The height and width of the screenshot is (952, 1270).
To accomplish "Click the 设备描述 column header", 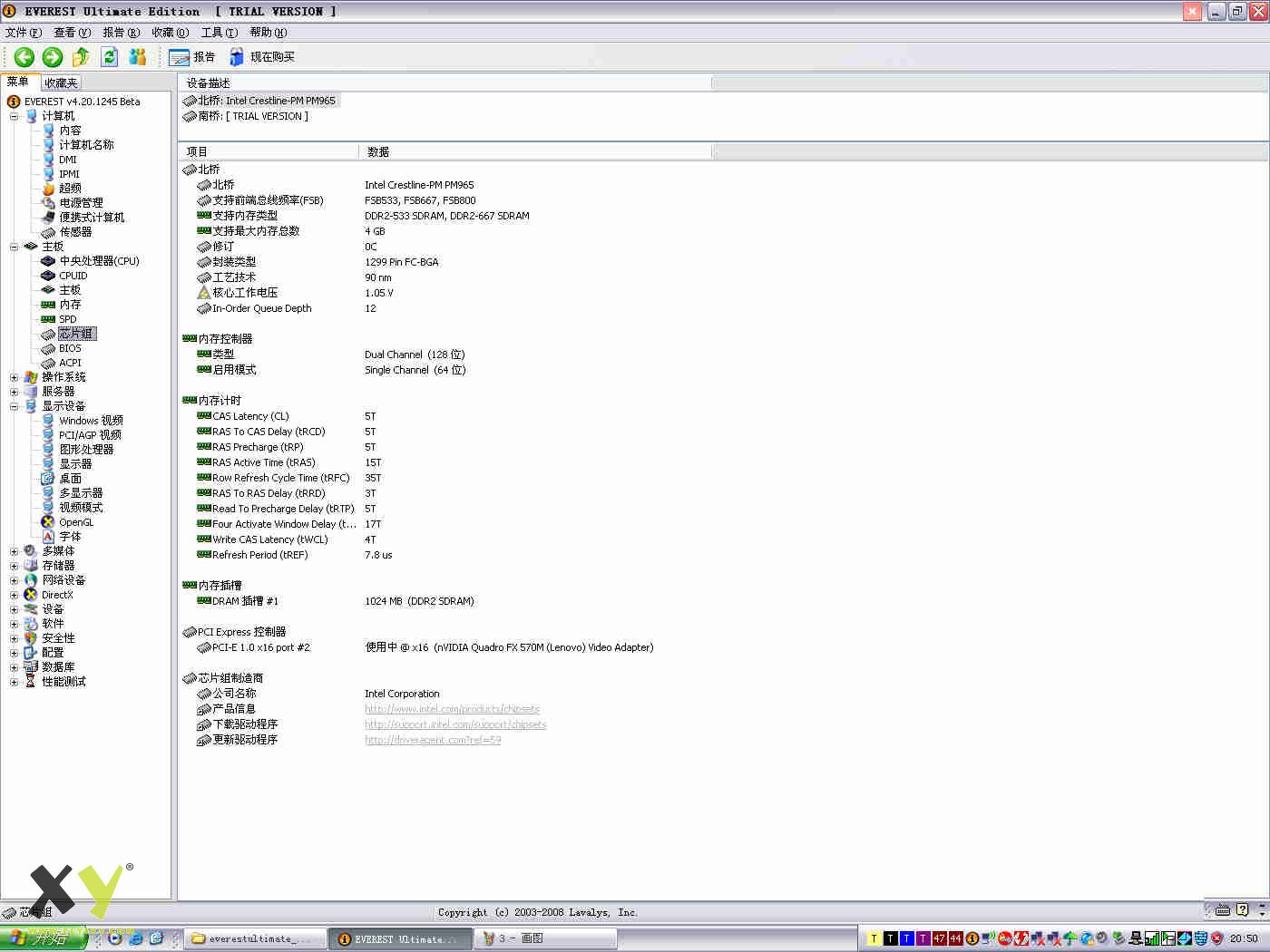I will [x=444, y=83].
